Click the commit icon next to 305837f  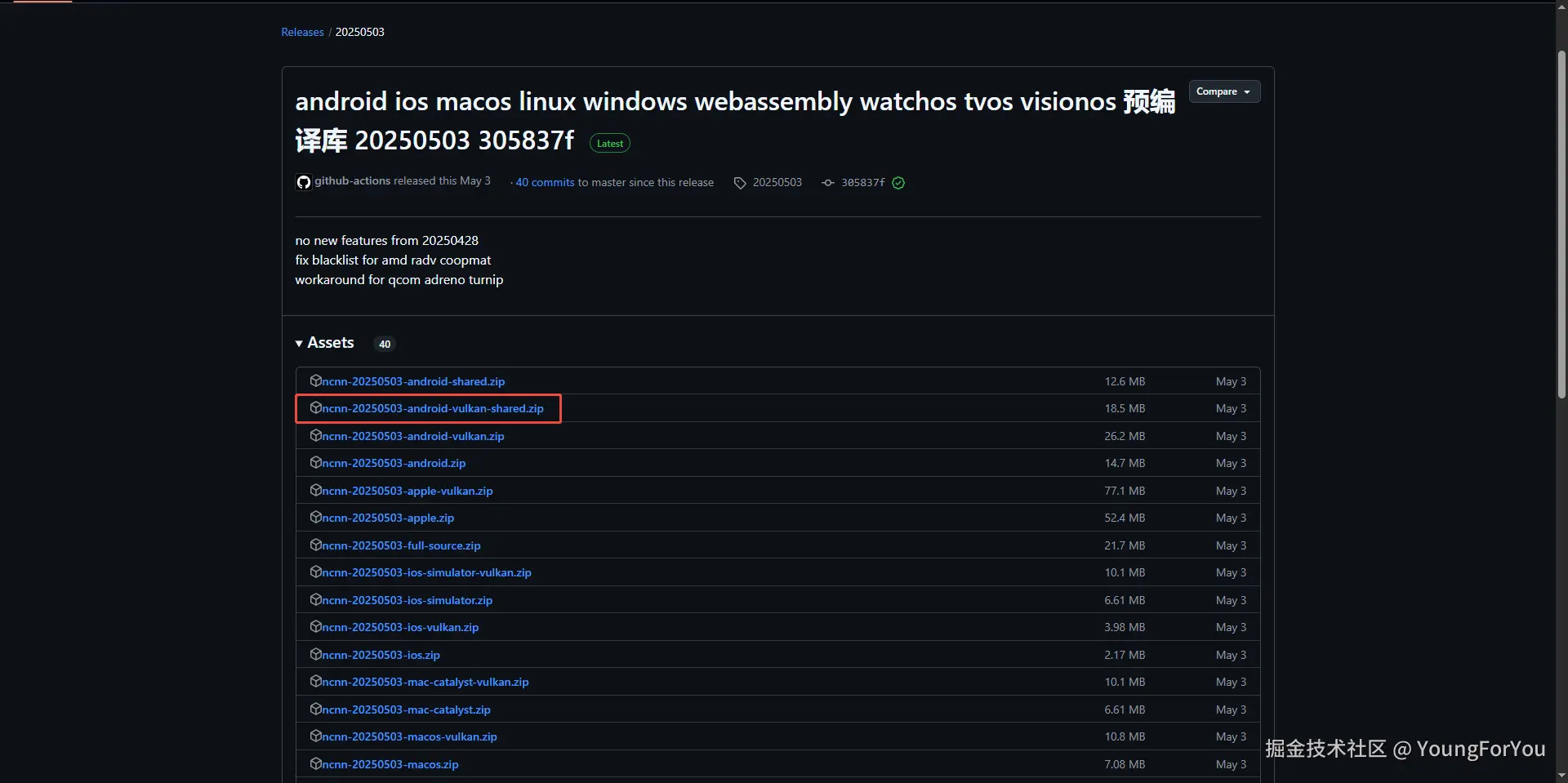coord(828,183)
